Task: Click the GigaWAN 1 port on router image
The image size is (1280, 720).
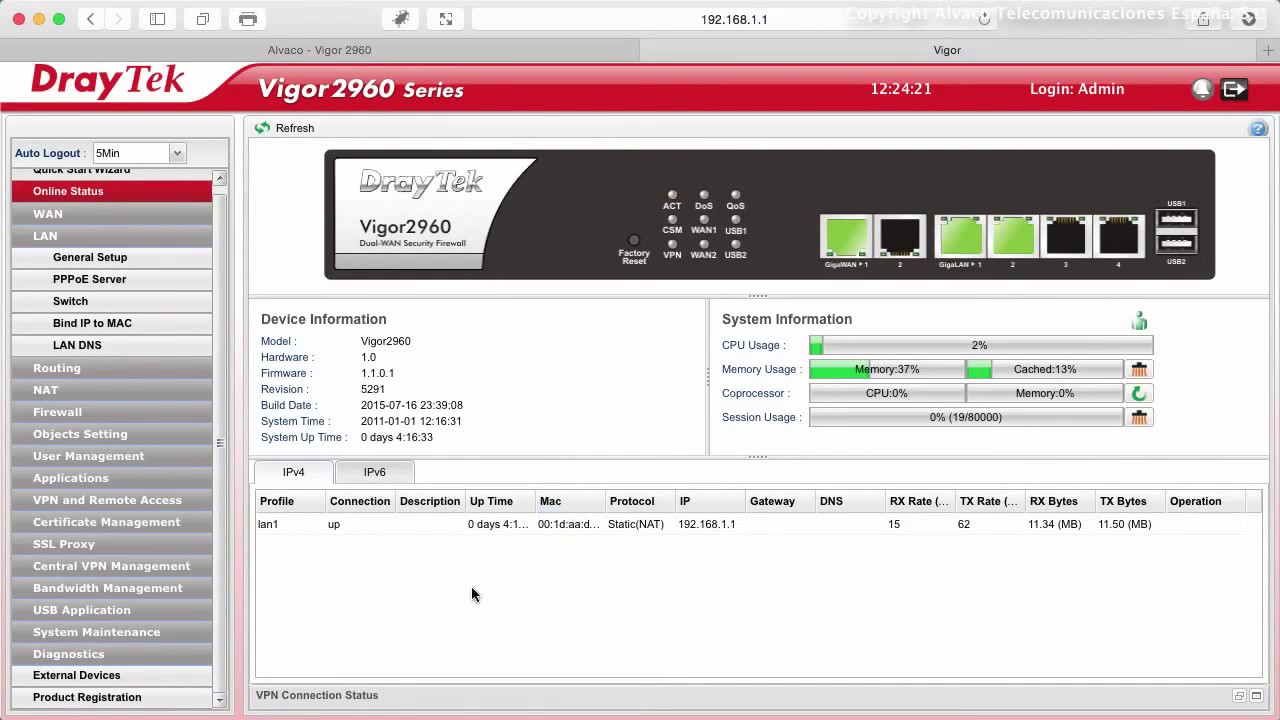Action: tap(846, 237)
